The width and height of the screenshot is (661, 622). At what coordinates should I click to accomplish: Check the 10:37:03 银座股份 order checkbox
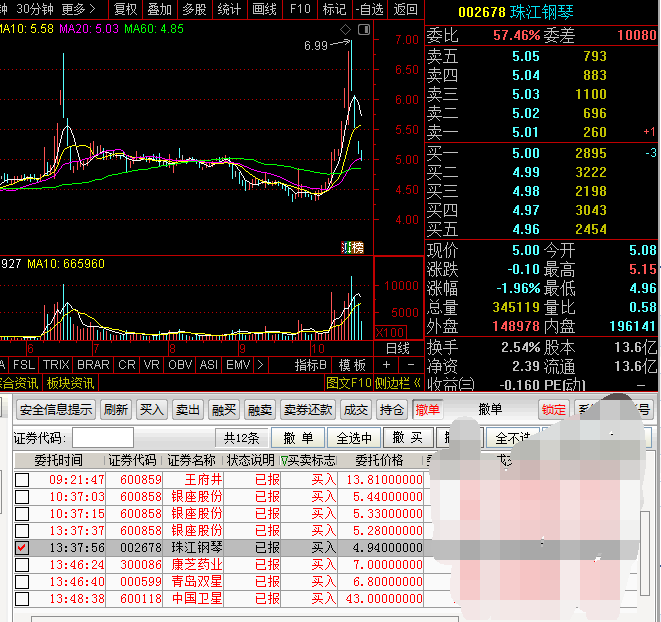[22, 497]
